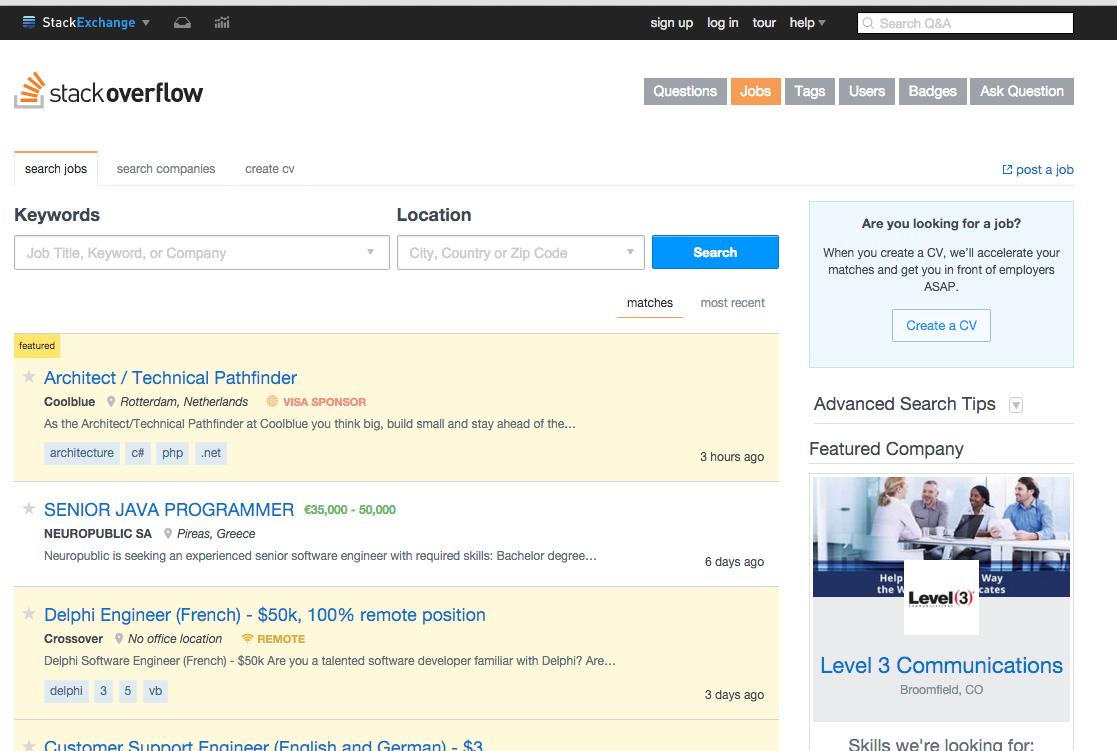Click the sign up link
The image size is (1117, 751).
coord(671,23)
